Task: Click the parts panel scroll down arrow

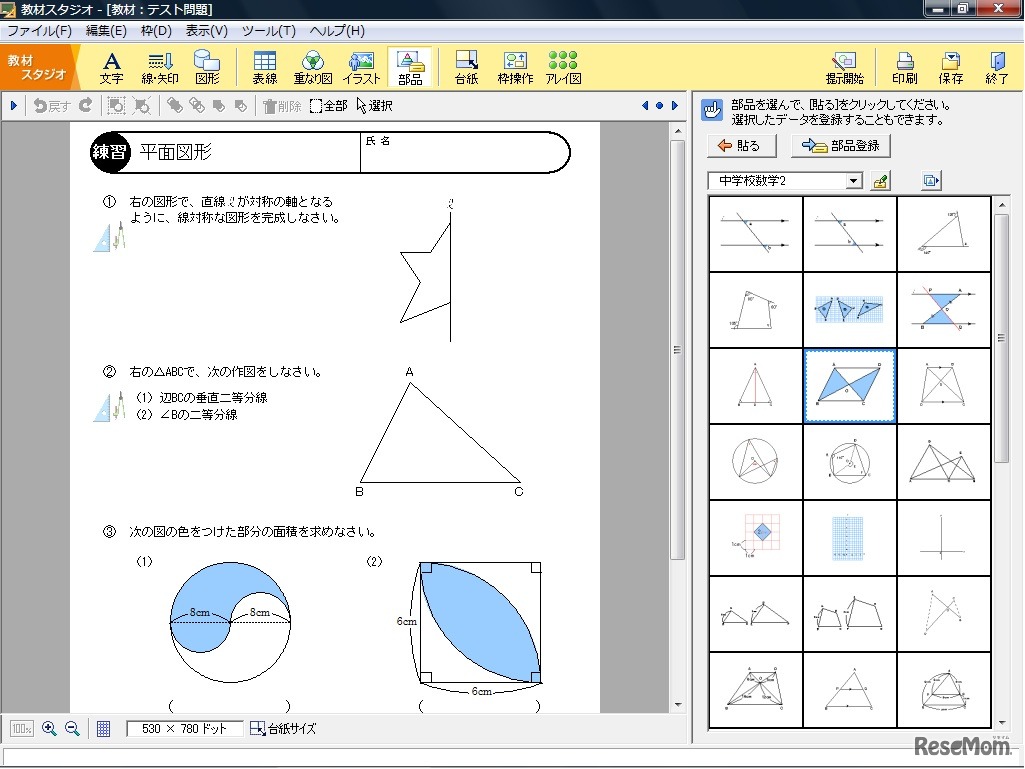Action: click(1002, 722)
